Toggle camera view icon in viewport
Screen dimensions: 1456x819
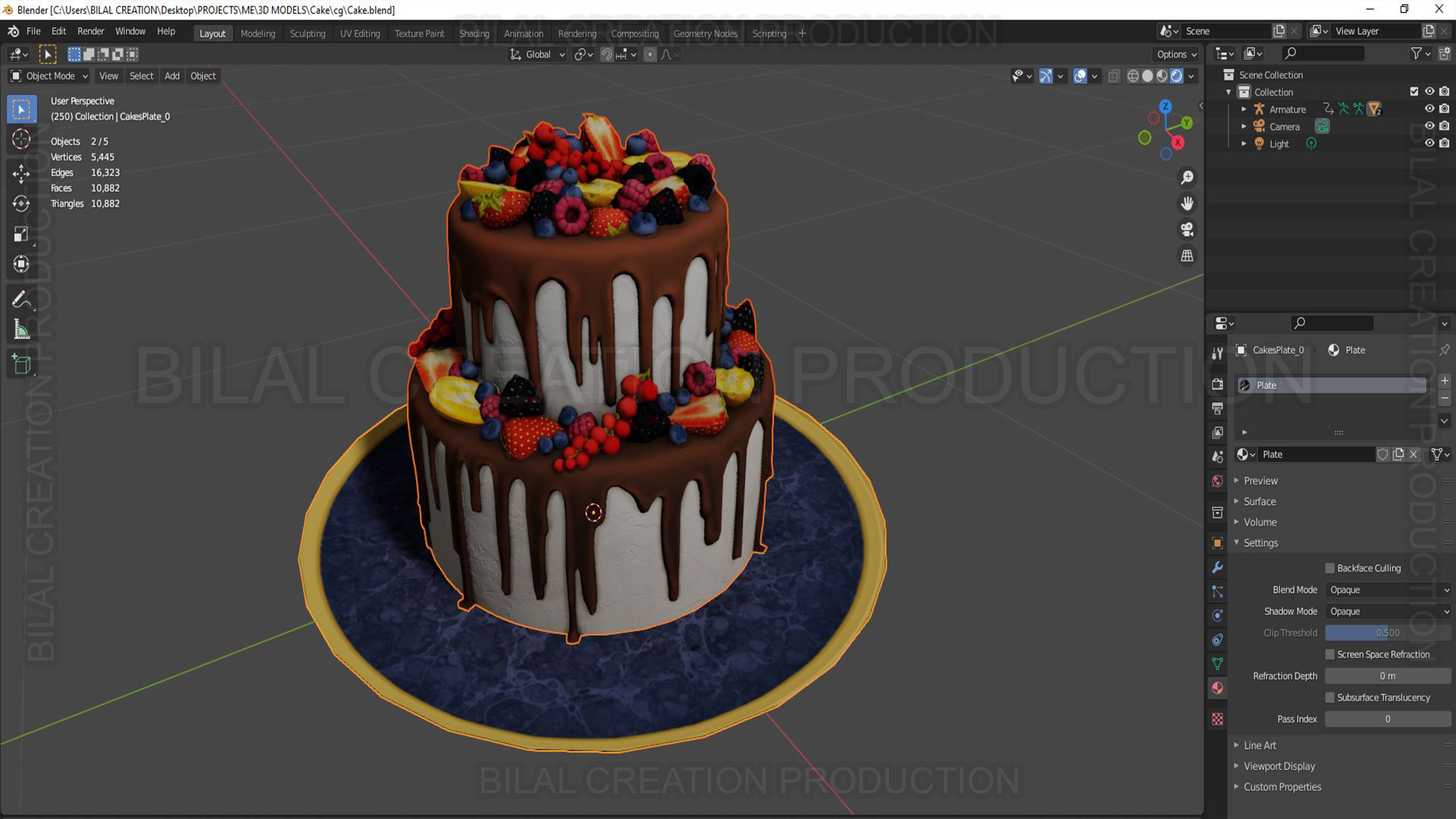(1187, 229)
